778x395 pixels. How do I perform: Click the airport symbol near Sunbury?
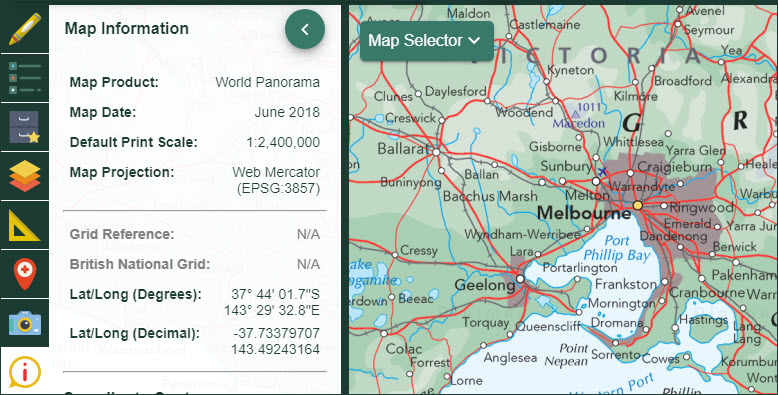coord(602,172)
